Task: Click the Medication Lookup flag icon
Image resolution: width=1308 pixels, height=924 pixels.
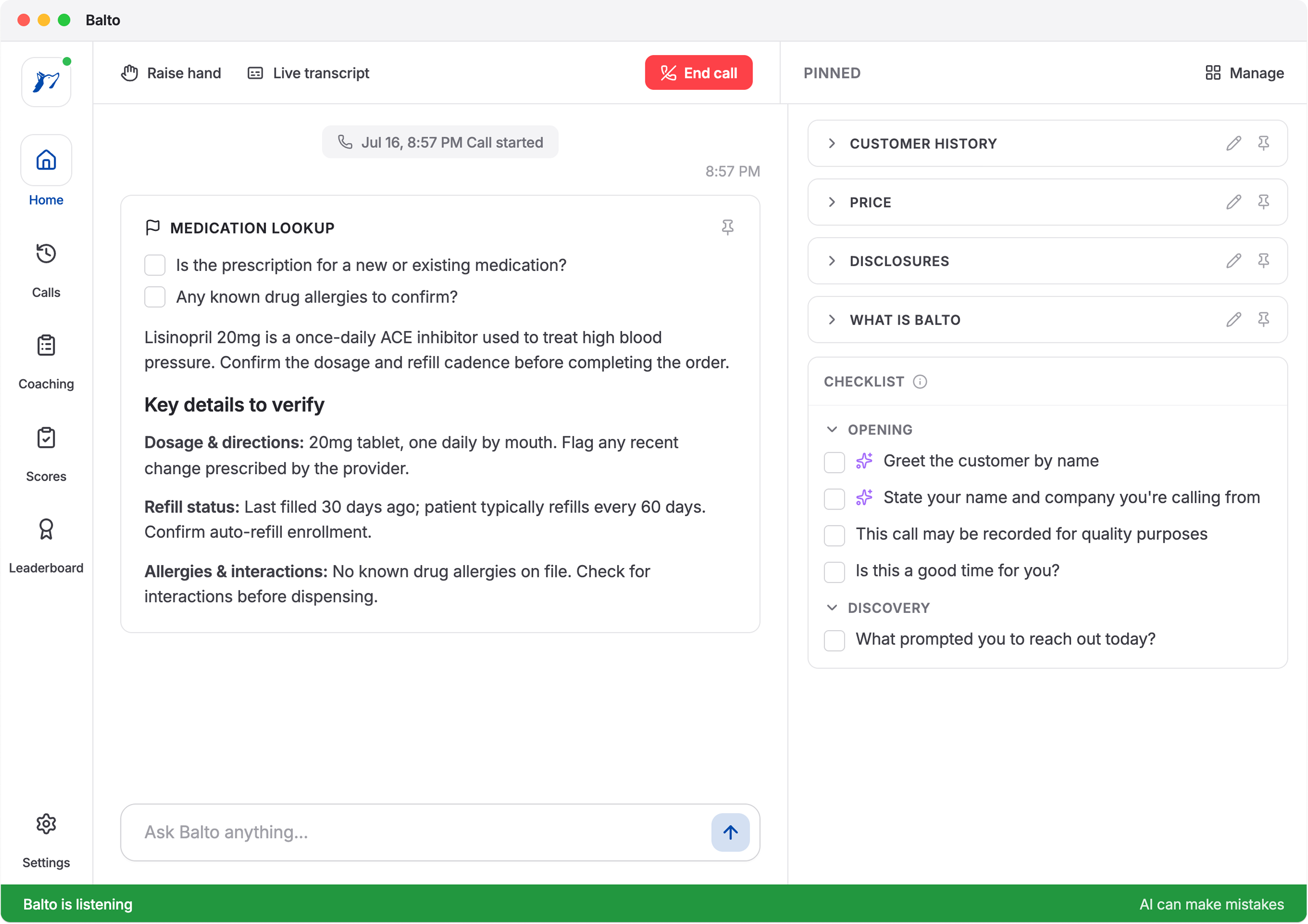Action: [x=153, y=227]
